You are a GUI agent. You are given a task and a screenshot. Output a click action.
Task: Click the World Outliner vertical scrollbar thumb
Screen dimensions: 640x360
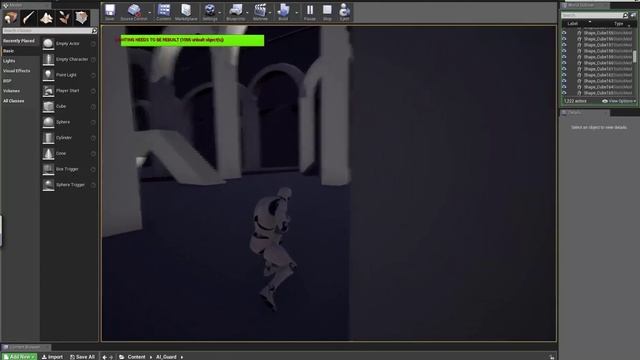click(x=634, y=56)
